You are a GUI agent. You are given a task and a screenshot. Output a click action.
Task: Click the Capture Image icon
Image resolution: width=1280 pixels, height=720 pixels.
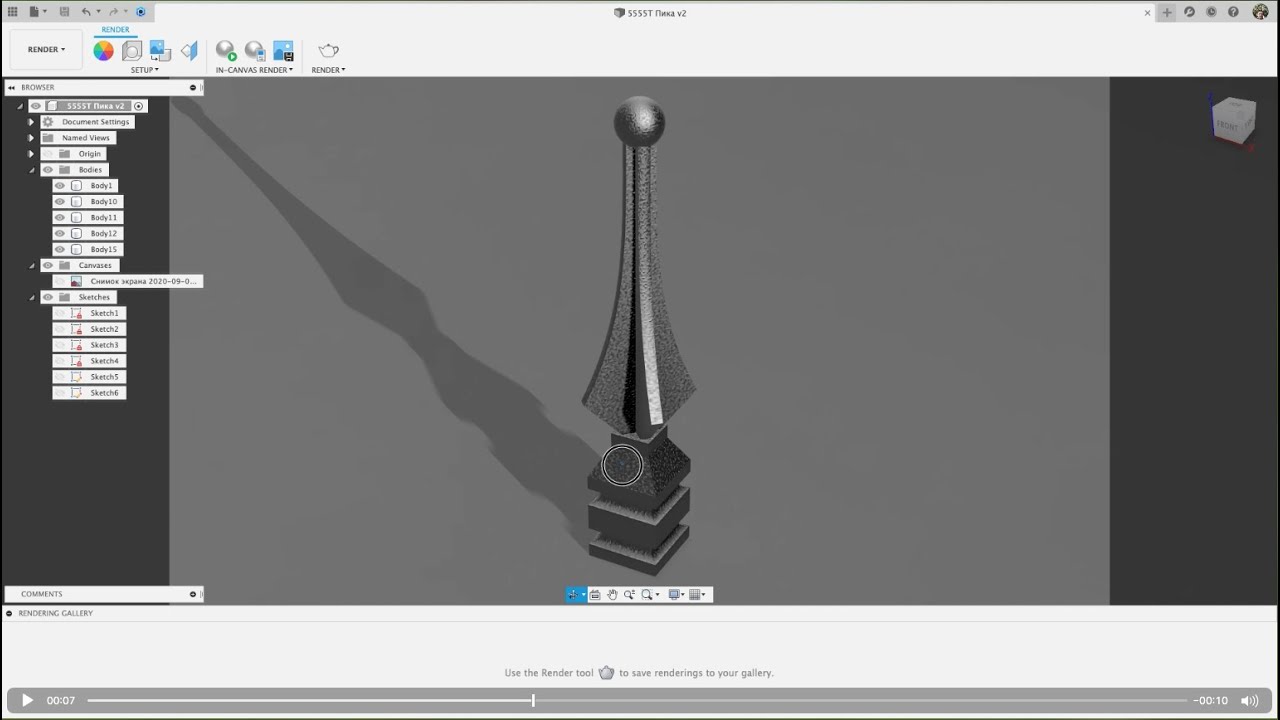(x=283, y=51)
